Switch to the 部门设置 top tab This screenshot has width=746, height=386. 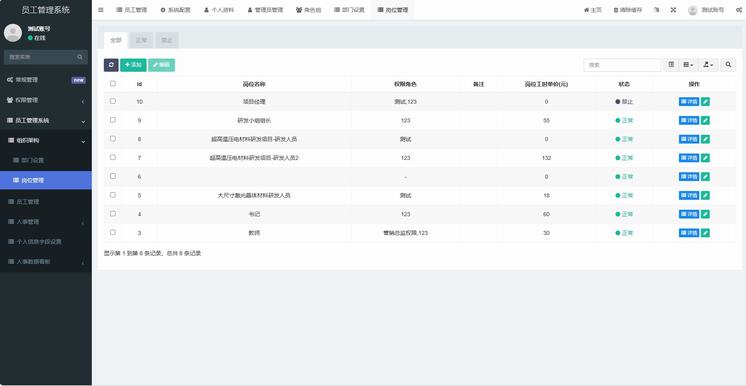click(x=349, y=10)
